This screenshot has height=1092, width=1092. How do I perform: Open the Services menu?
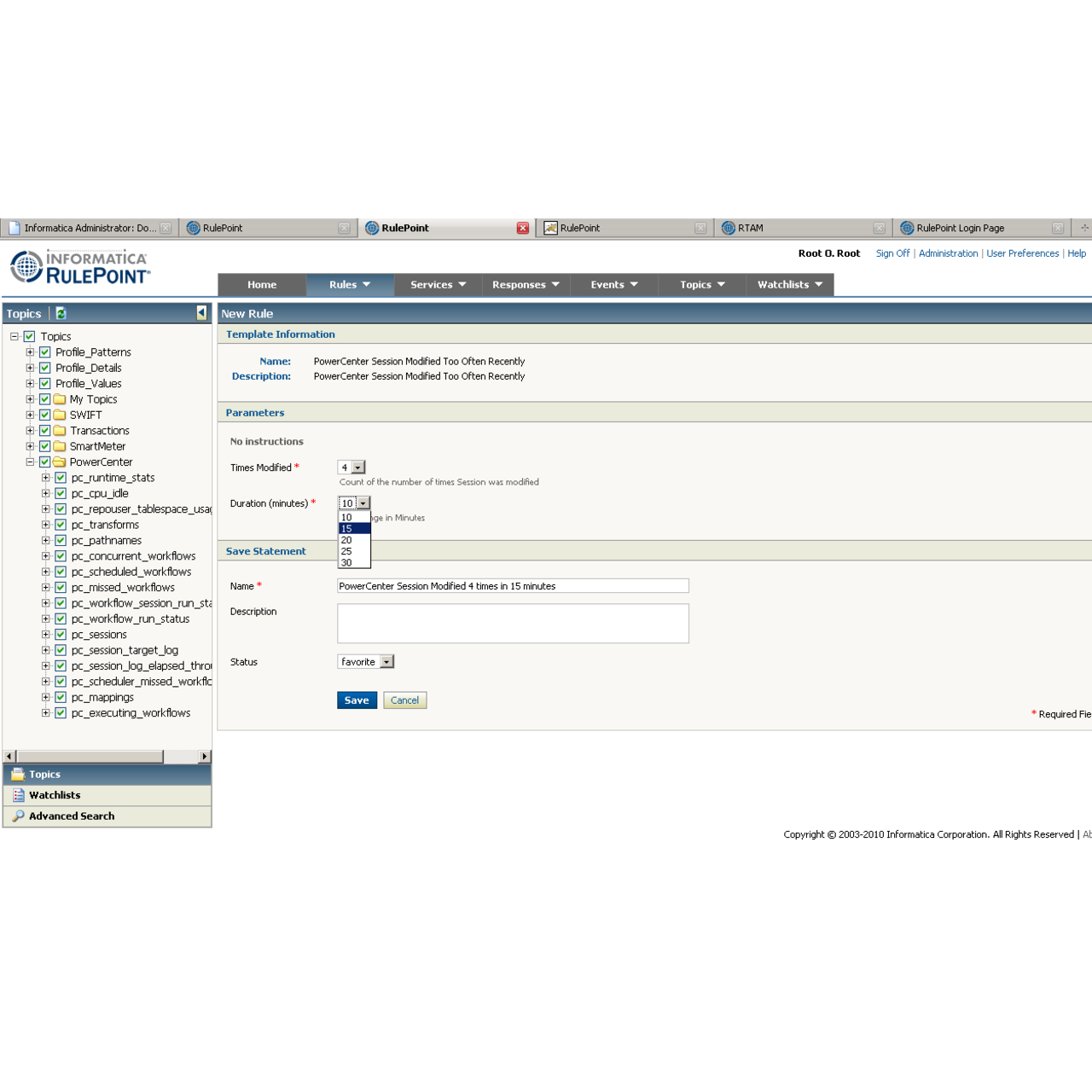click(439, 285)
